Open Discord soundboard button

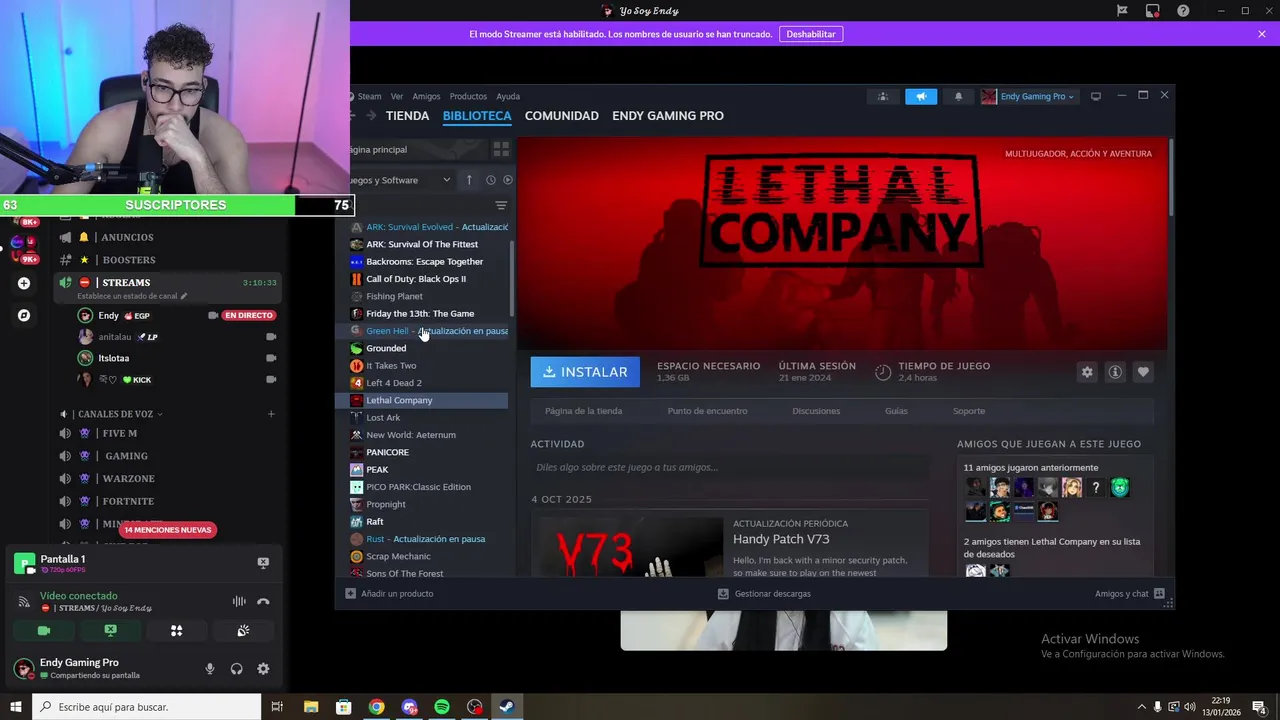(x=242, y=631)
